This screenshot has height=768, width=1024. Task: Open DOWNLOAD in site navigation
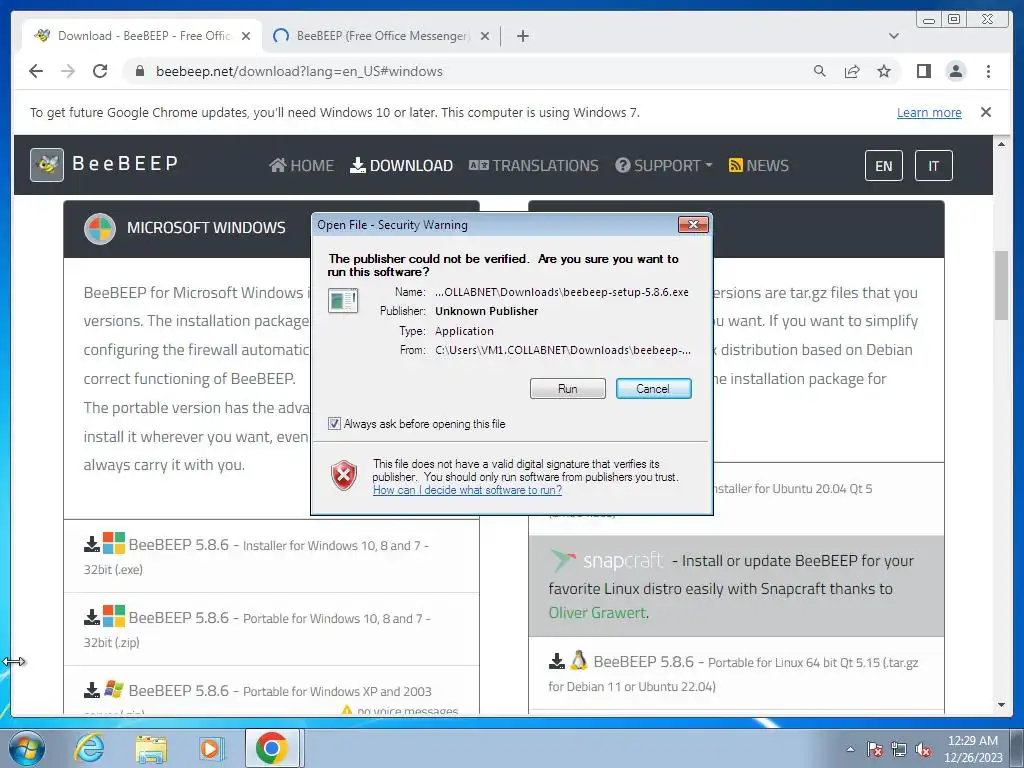coord(401,165)
